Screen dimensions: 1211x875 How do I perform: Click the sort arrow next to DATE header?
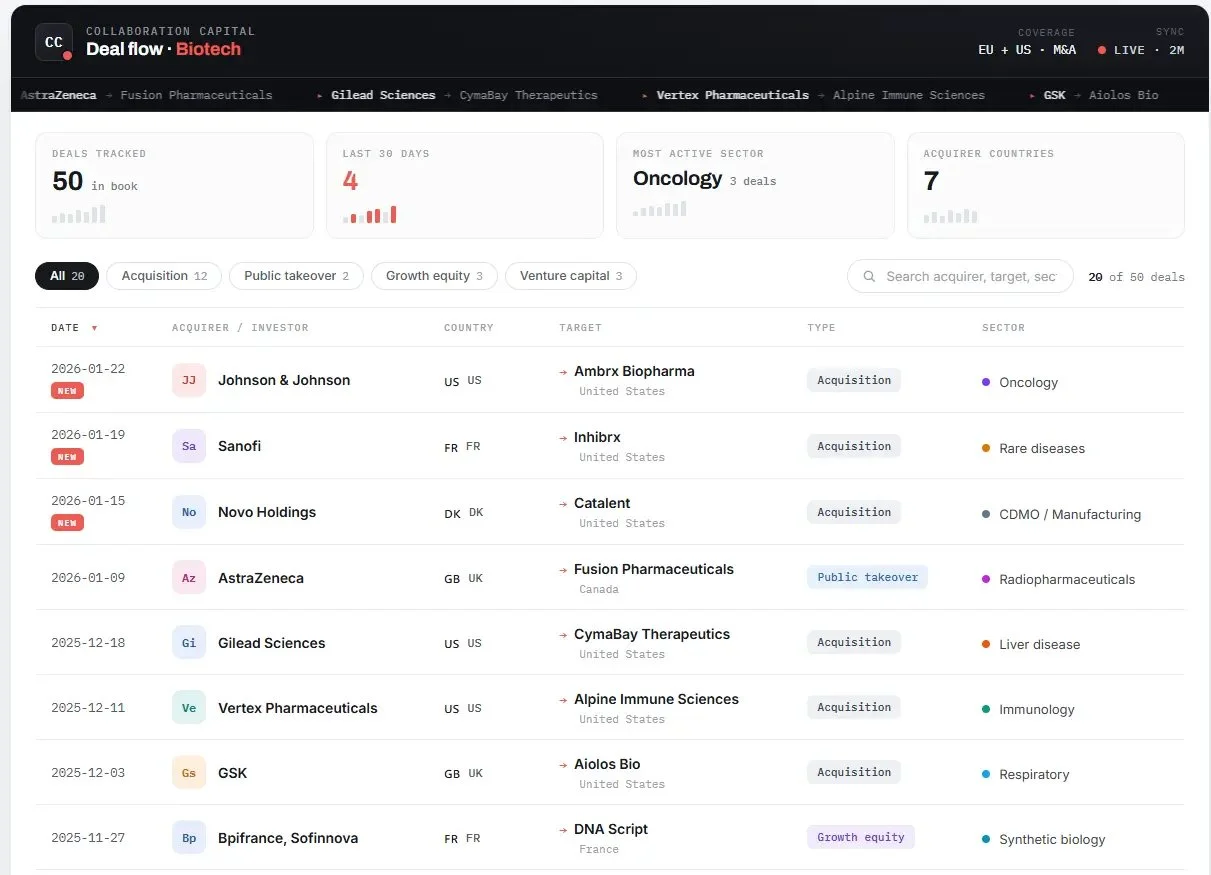coord(94,328)
